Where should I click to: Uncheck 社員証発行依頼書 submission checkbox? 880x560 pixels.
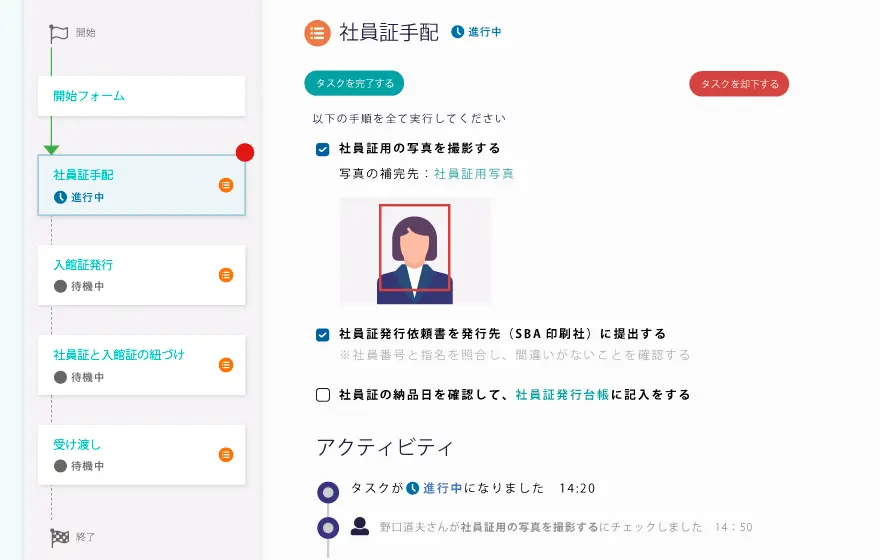pyautogui.click(x=323, y=335)
